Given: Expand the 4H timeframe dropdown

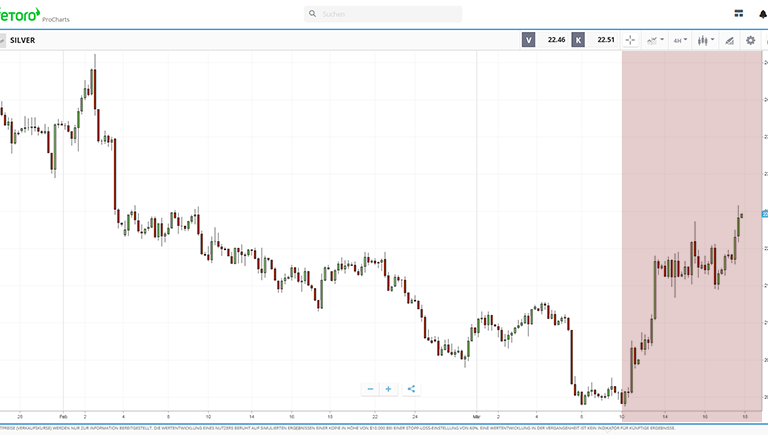Looking at the screenshot, I should point(680,40).
